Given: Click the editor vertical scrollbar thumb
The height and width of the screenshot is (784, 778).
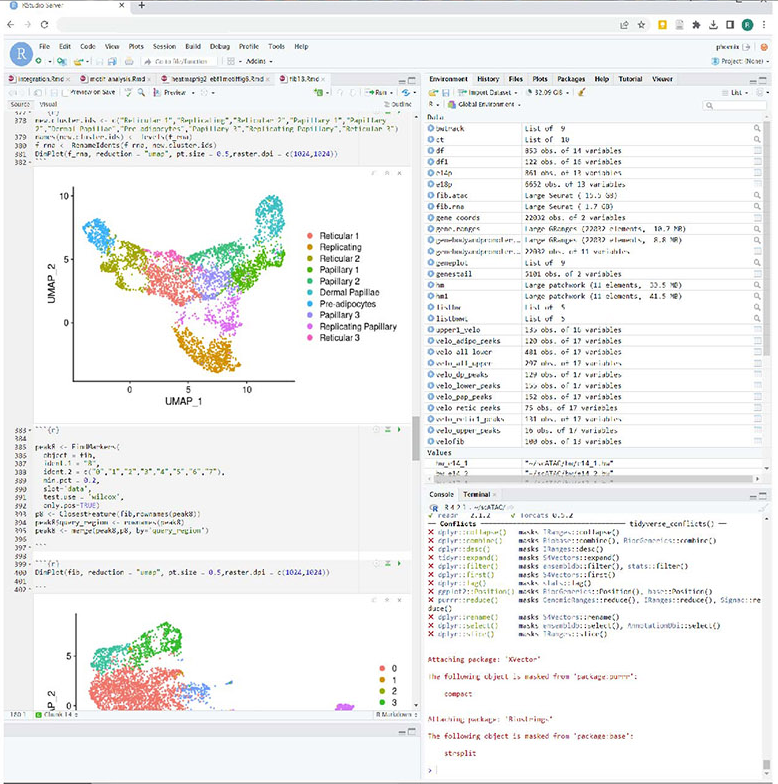Looking at the screenshot, I should 416,438.
